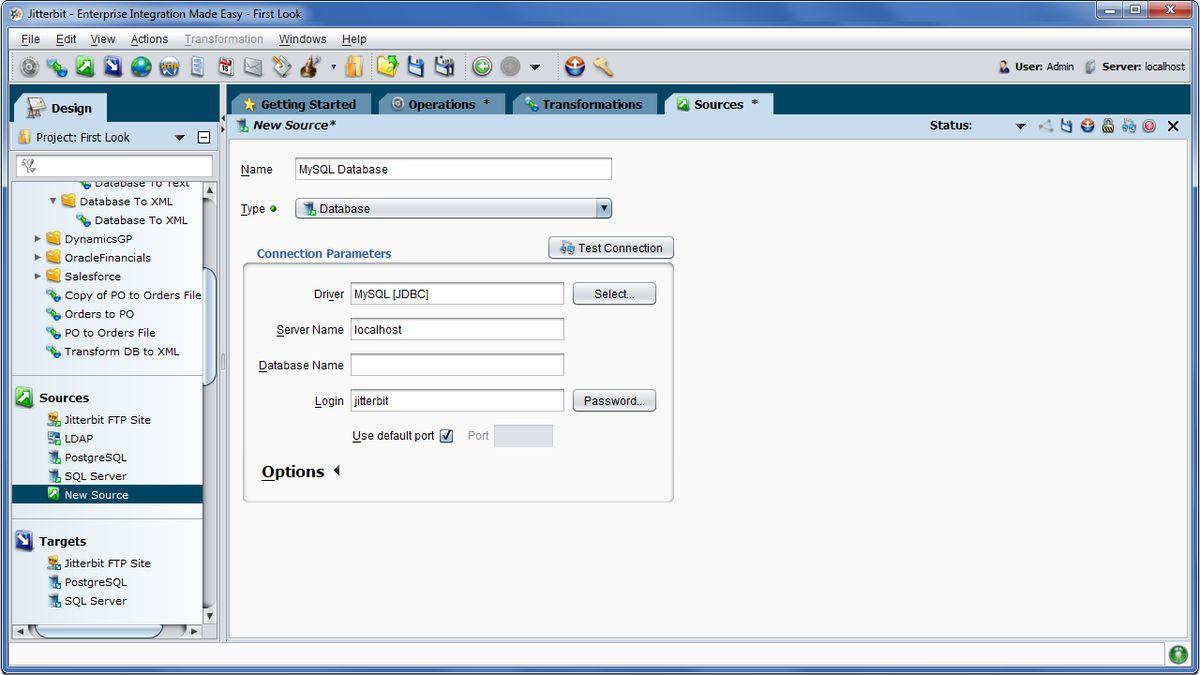Open the File menu
Image resolution: width=1200 pixels, height=675 pixels.
pyautogui.click(x=30, y=39)
